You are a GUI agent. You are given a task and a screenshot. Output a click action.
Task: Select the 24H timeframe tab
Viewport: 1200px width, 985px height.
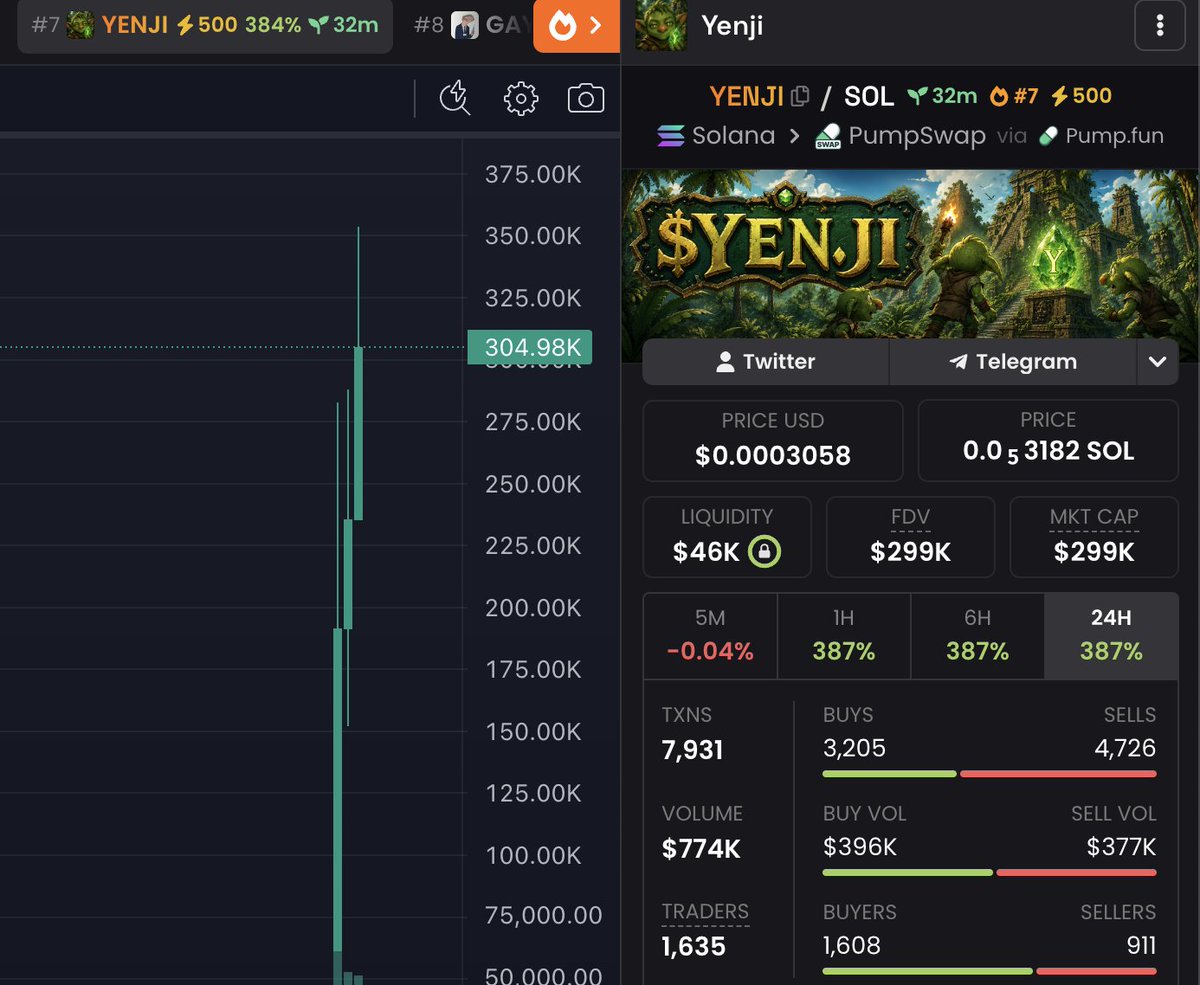coord(1111,636)
